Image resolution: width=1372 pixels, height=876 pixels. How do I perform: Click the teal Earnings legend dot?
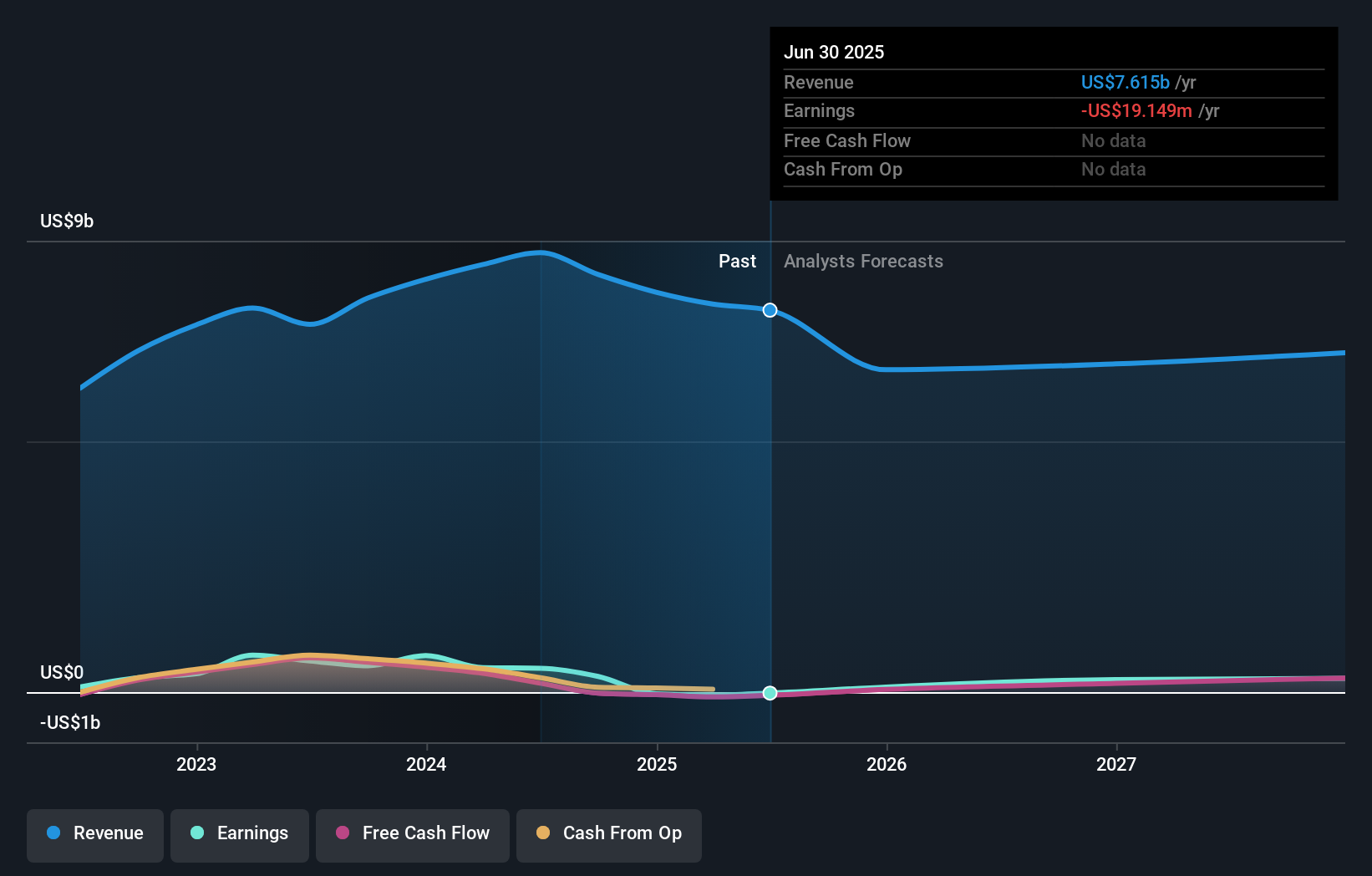tap(197, 833)
